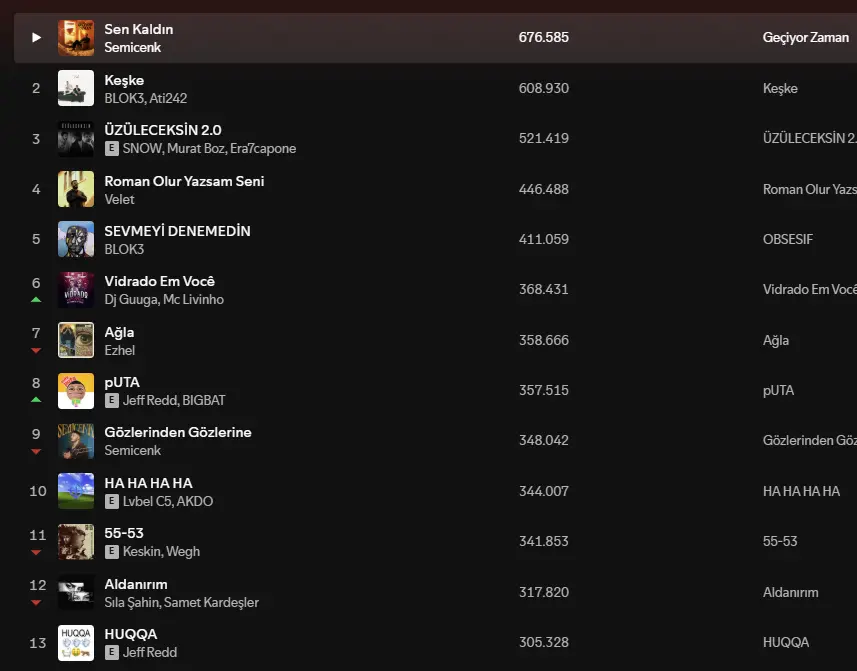857x671 pixels.
Task: Open album OBSESIF
Action: [x=788, y=239]
